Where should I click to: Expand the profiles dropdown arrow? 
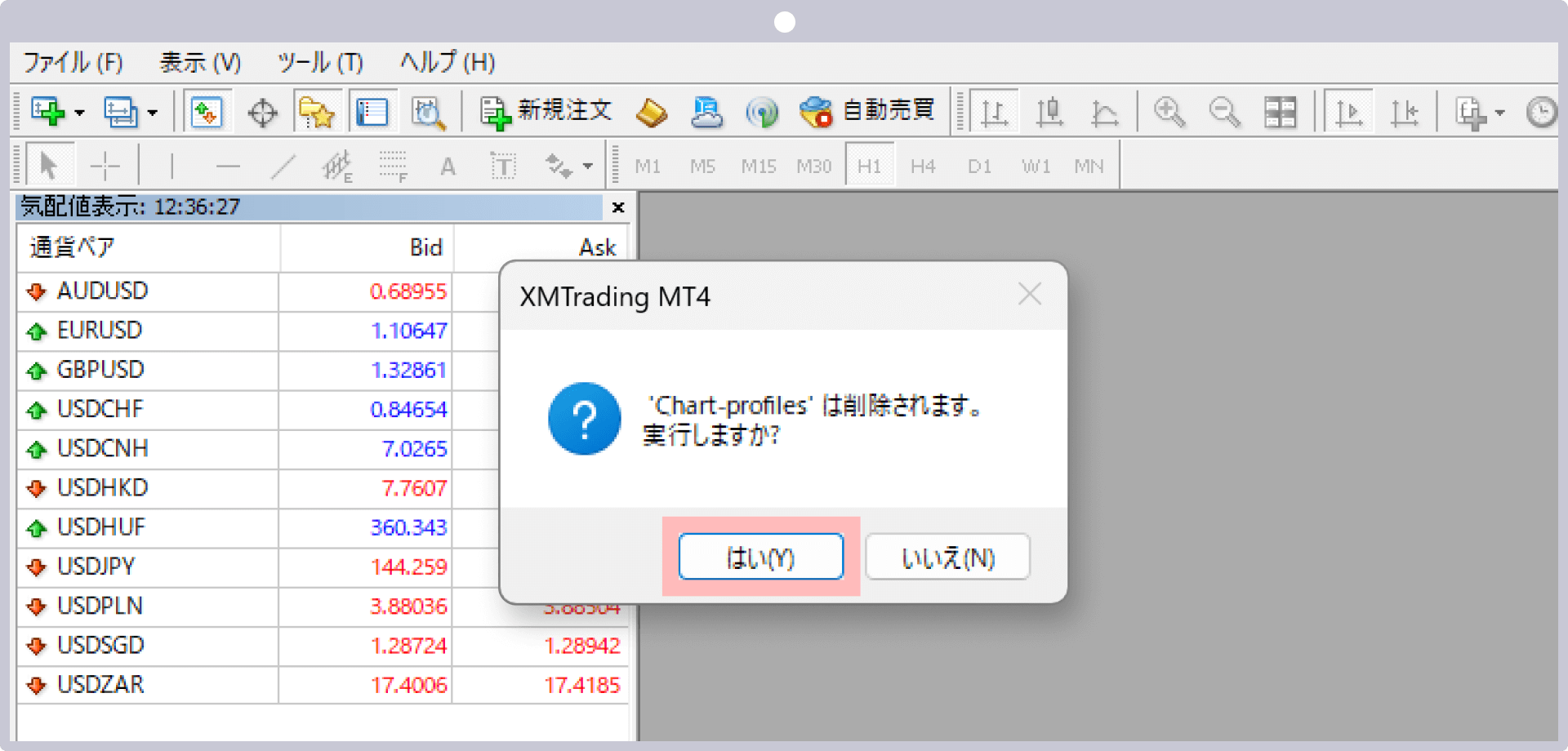(x=152, y=113)
